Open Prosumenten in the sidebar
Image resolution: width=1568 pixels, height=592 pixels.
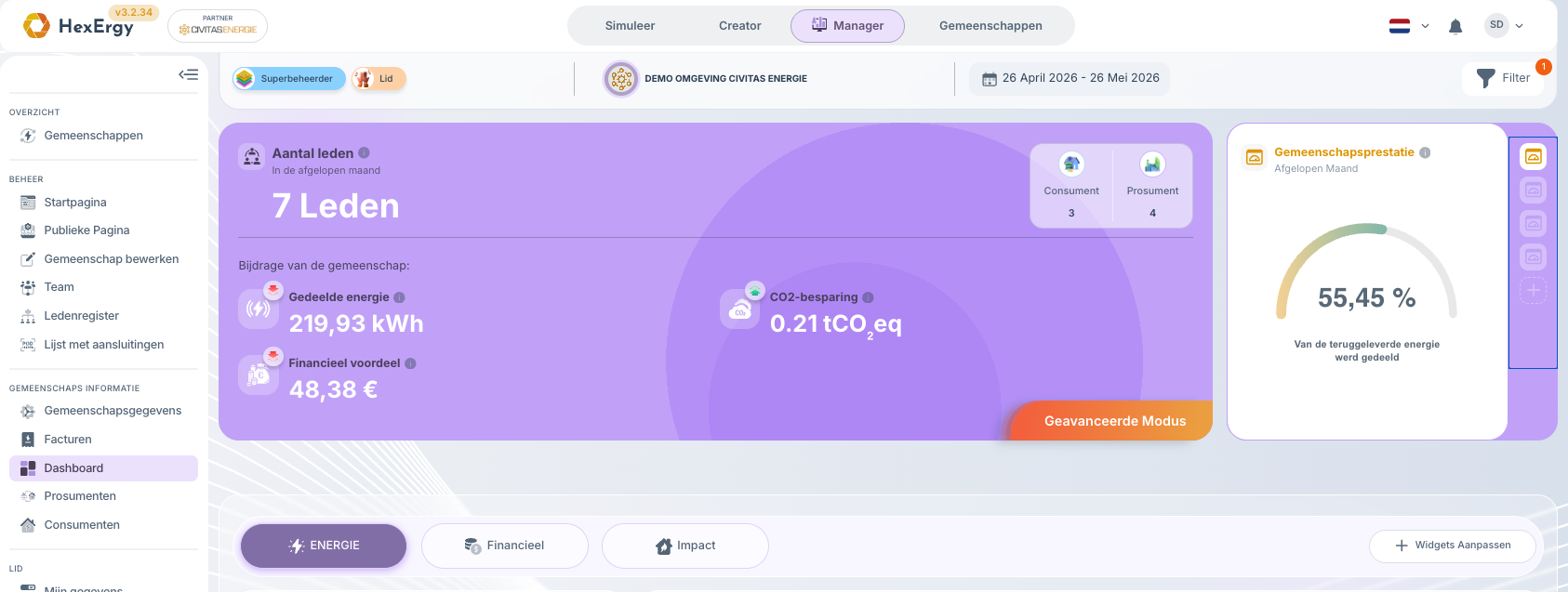click(103, 496)
